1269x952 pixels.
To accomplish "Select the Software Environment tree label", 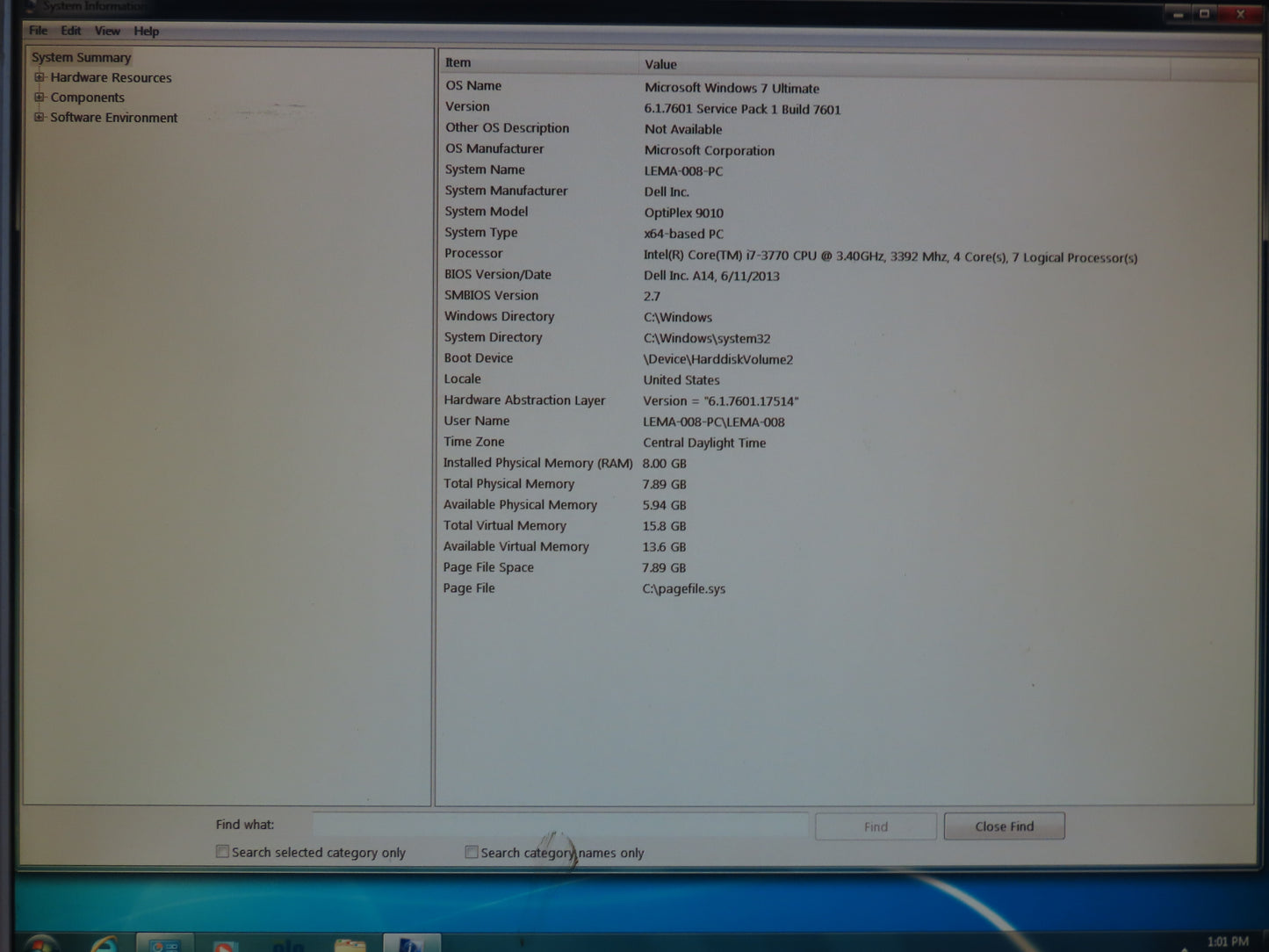I will coord(113,118).
